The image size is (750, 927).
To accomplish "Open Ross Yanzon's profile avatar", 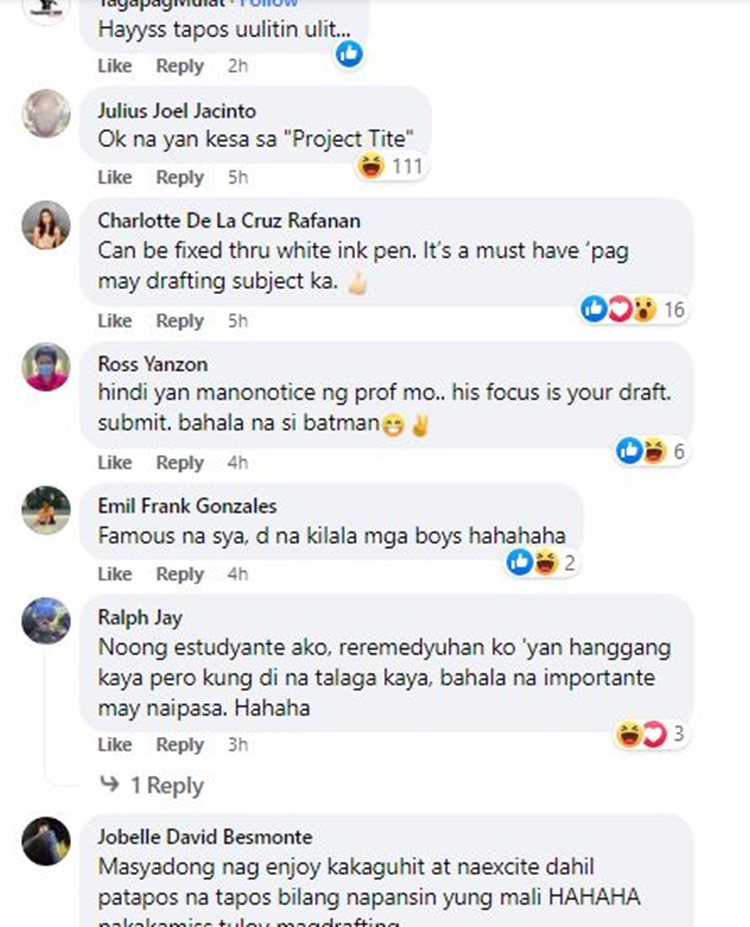I will coord(46,367).
